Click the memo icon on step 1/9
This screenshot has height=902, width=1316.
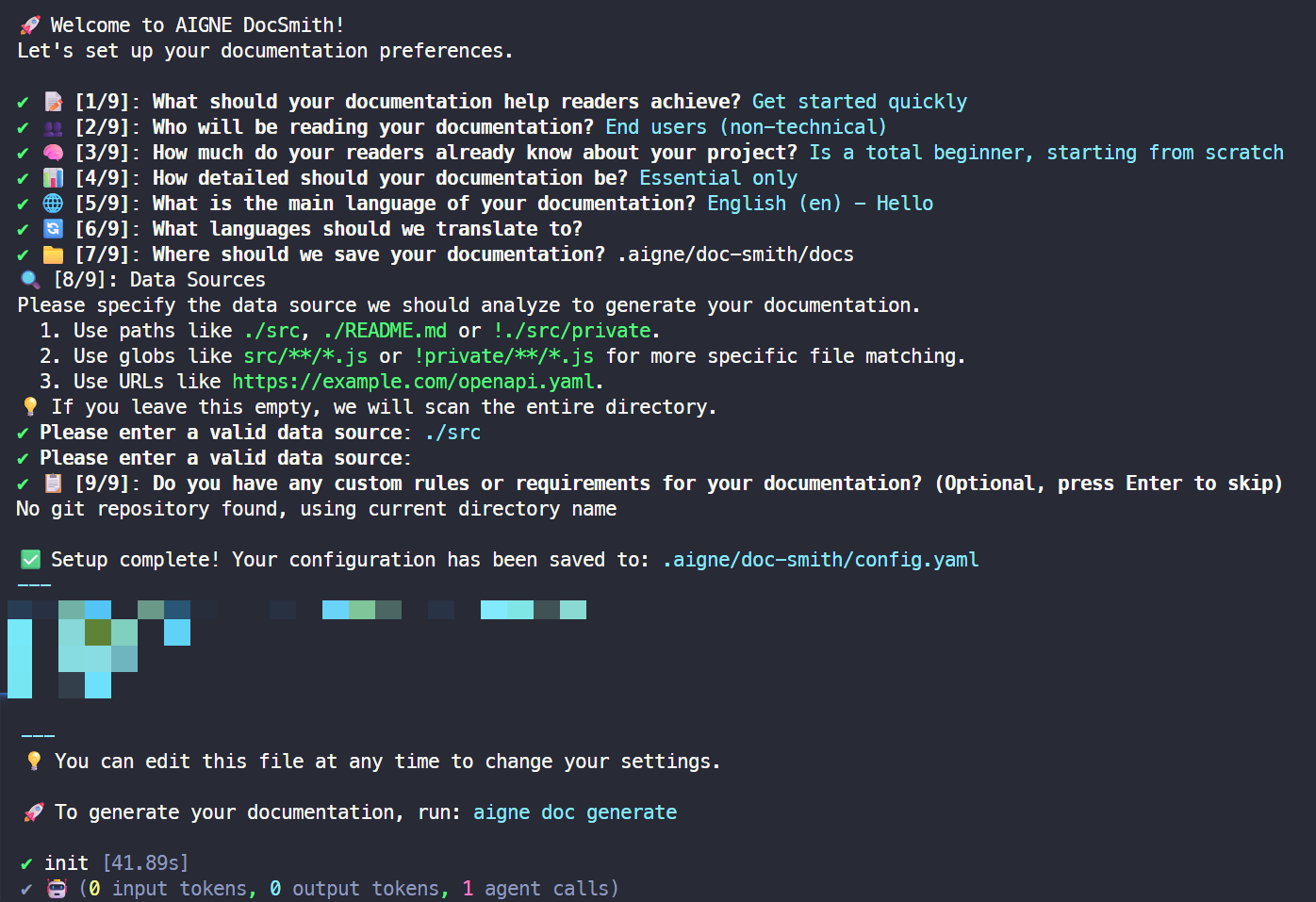coord(54,102)
